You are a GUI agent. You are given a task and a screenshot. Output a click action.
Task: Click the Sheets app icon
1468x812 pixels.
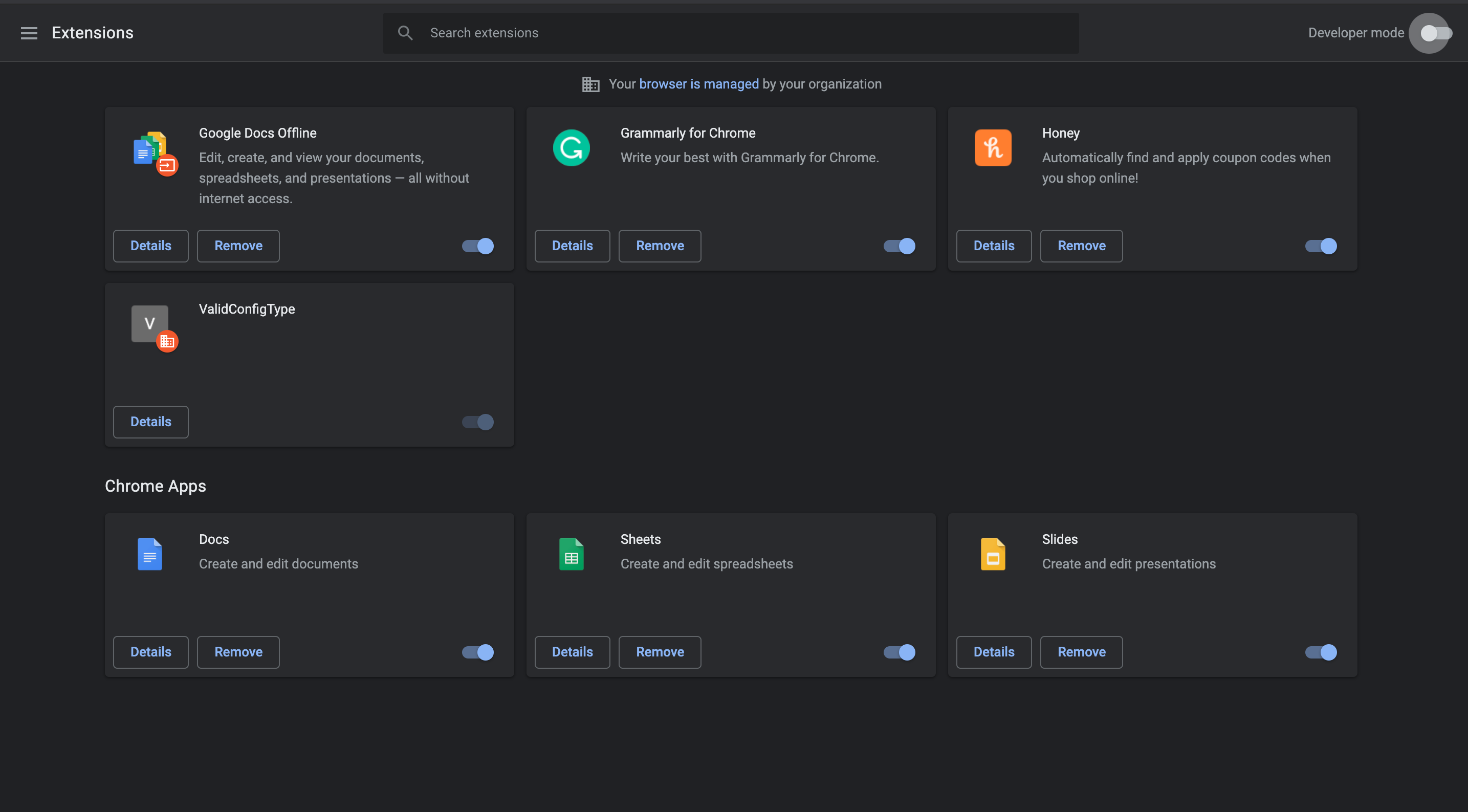571,554
